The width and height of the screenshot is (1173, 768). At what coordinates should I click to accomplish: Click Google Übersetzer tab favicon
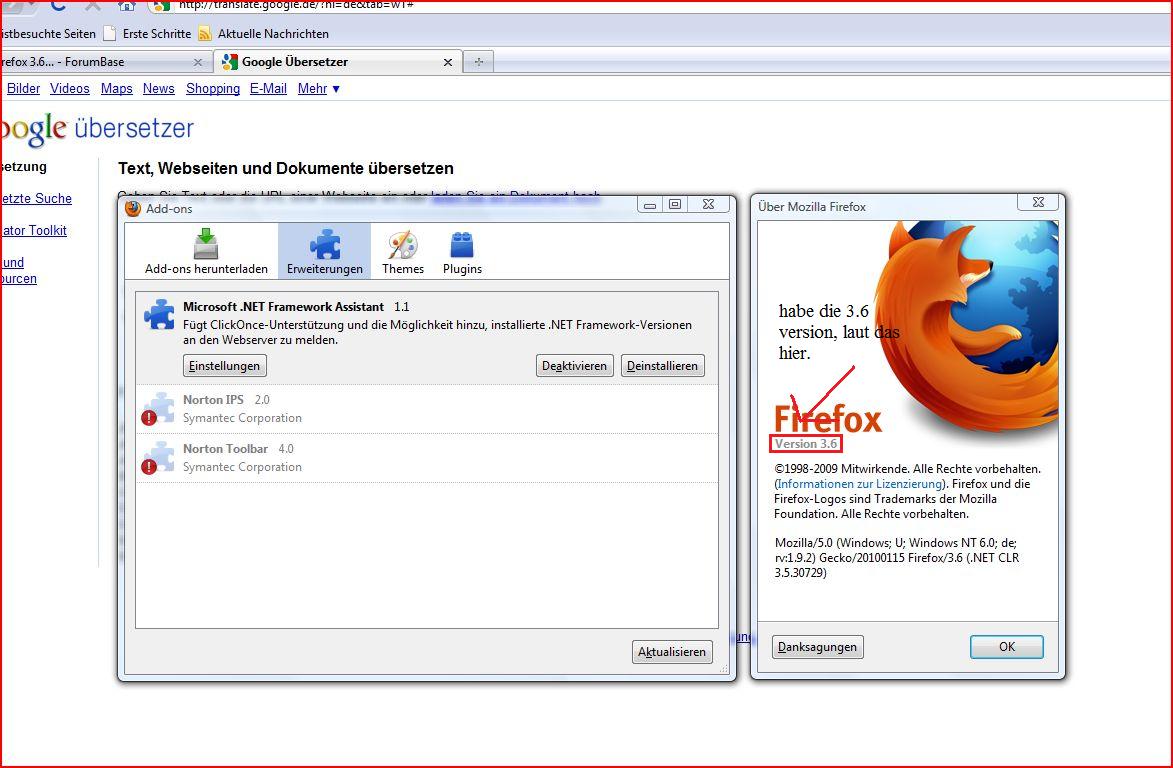[x=230, y=61]
